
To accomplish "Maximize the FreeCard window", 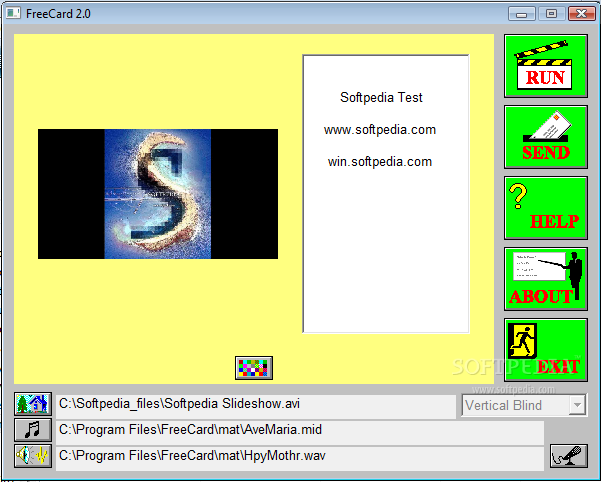I will [551, 14].
